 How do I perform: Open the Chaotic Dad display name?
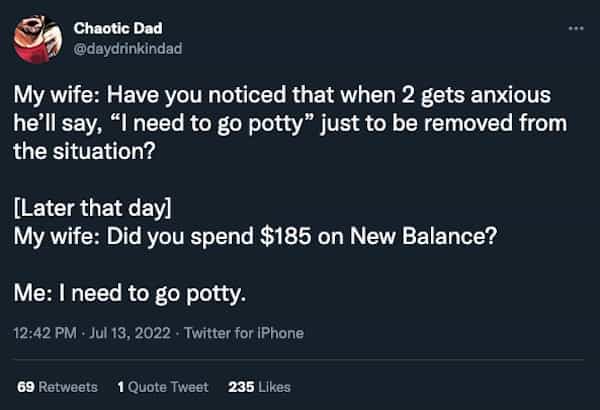tap(111, 27)
